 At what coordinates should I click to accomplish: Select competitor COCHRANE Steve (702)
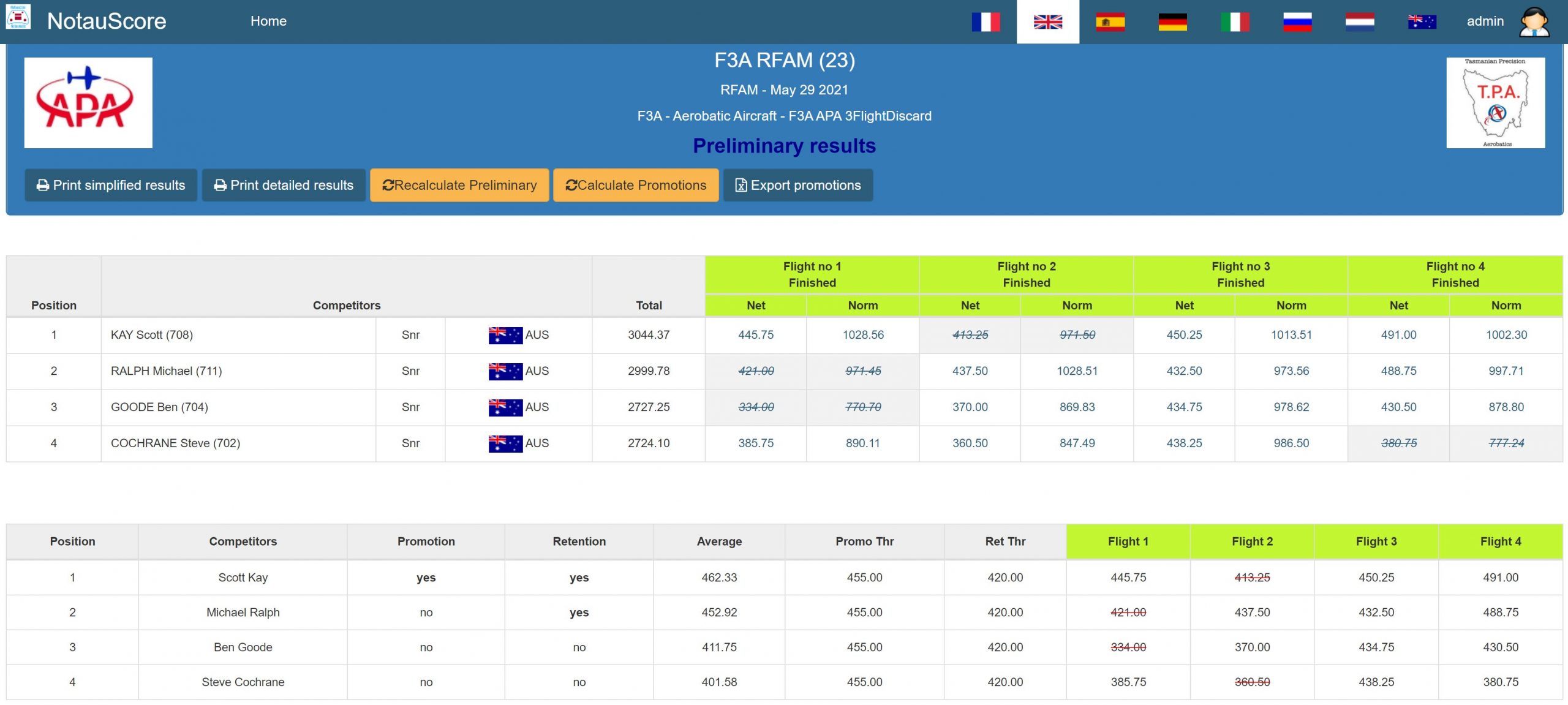pyautogui.click(x=175, y=443)
